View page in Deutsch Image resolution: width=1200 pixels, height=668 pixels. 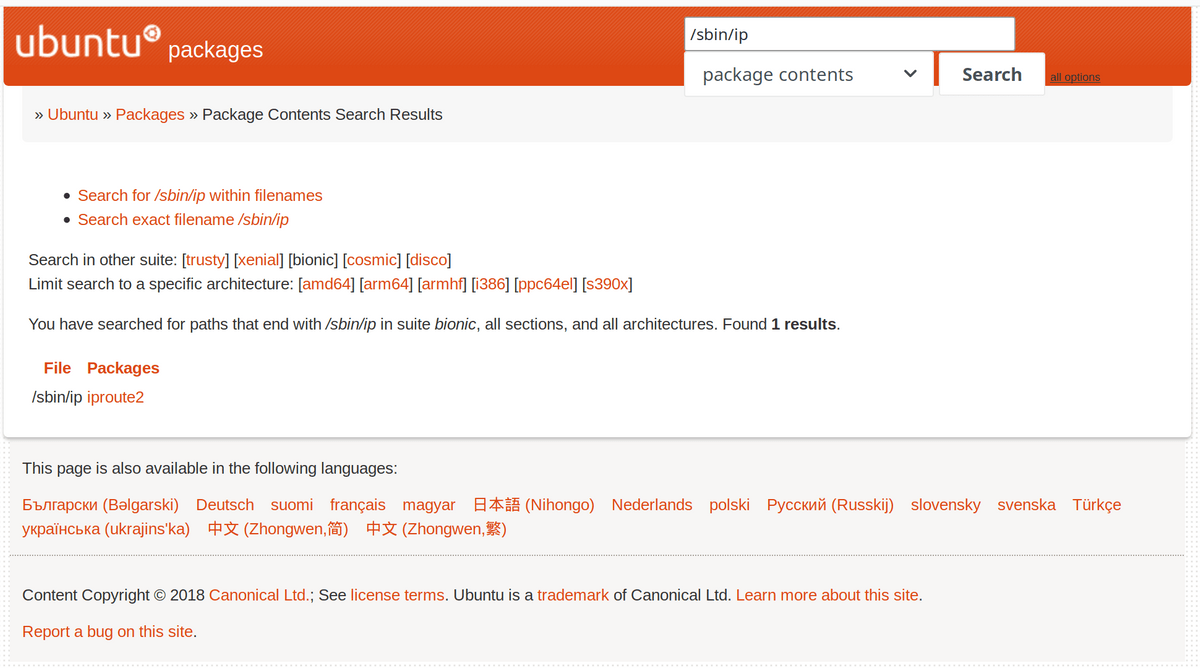(225, 505)
